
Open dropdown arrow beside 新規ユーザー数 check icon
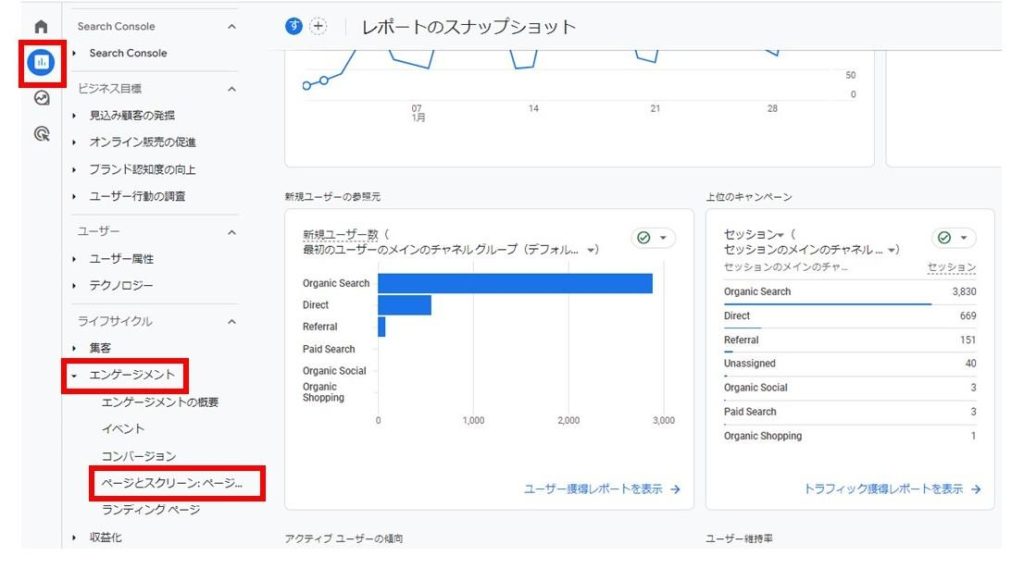click(663, 238)
